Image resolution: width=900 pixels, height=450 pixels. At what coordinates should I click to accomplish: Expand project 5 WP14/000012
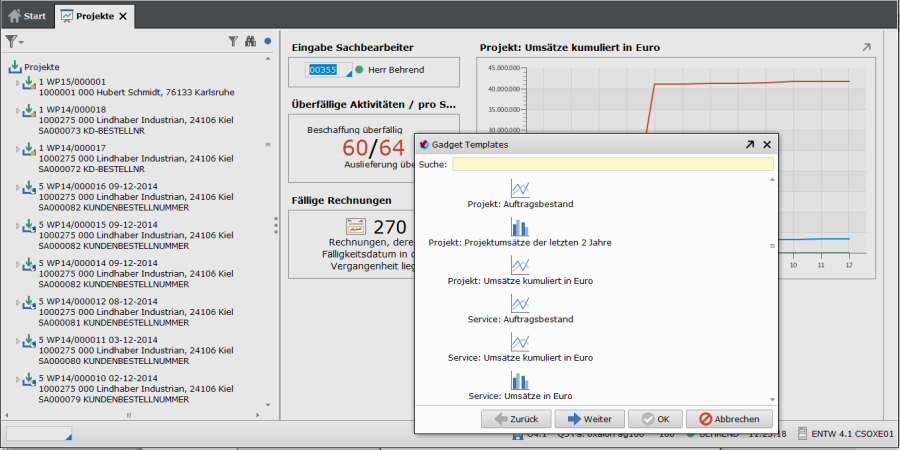pos(17,303)
